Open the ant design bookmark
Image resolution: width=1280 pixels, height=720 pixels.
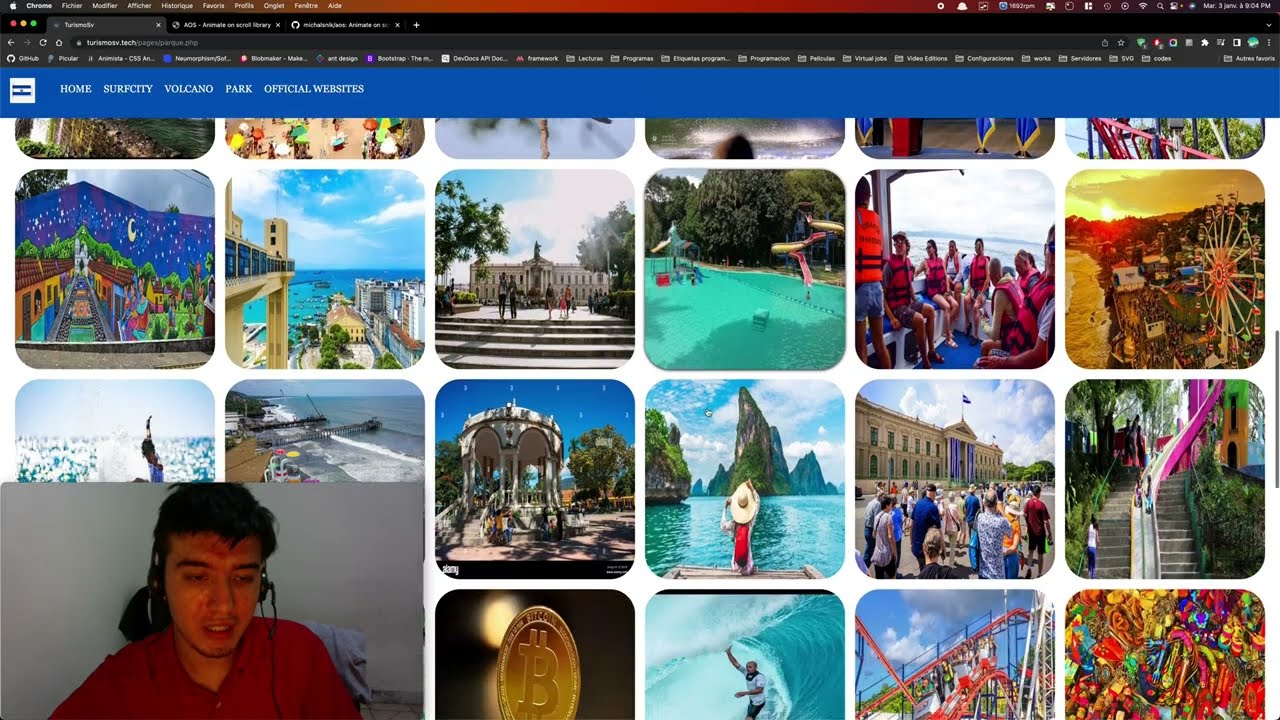click(336, 58)
